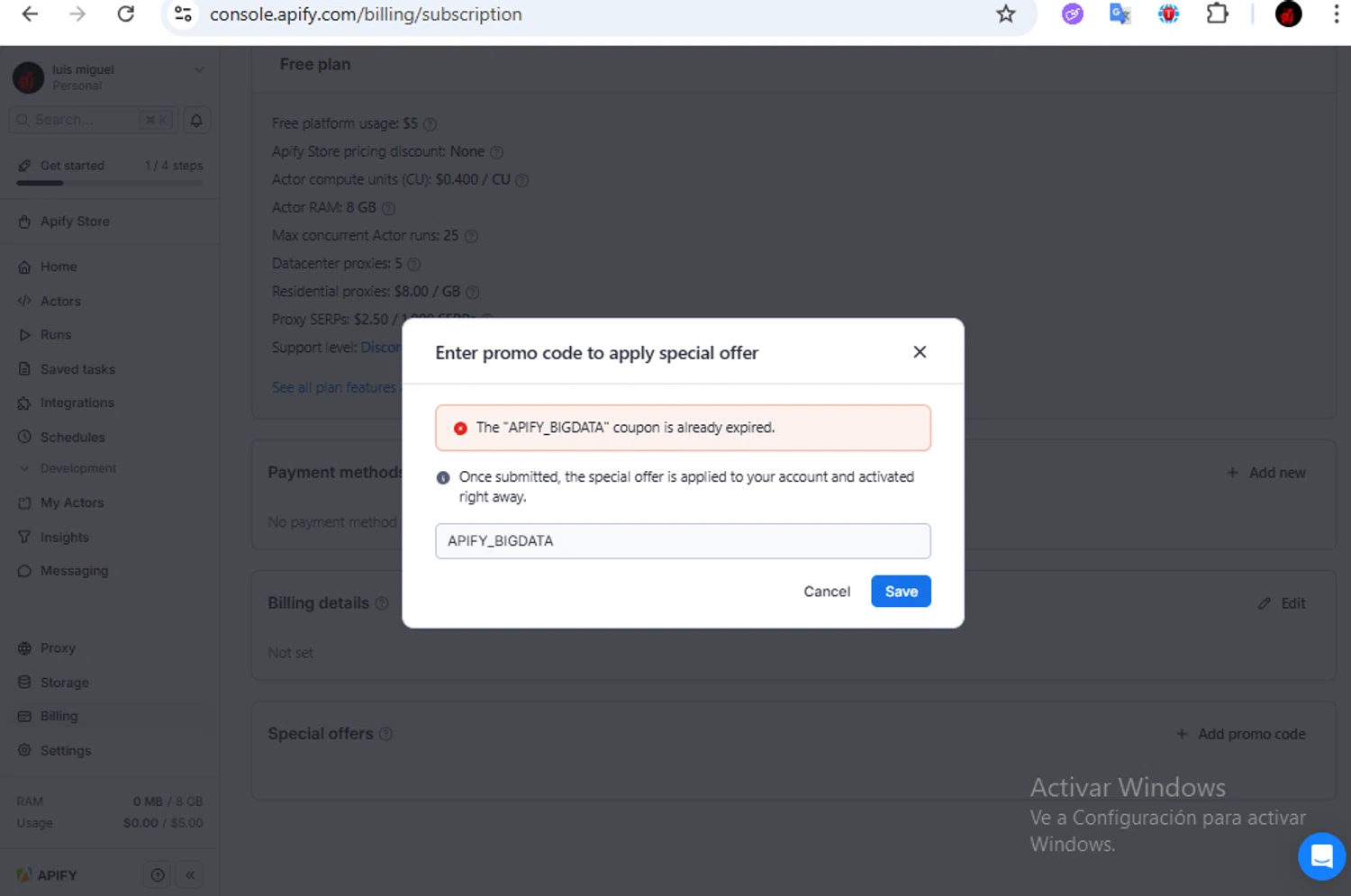This screenshot has width=1351, height=896.
Task: Close the promo code dialog
Action: (x=920, y=352)
